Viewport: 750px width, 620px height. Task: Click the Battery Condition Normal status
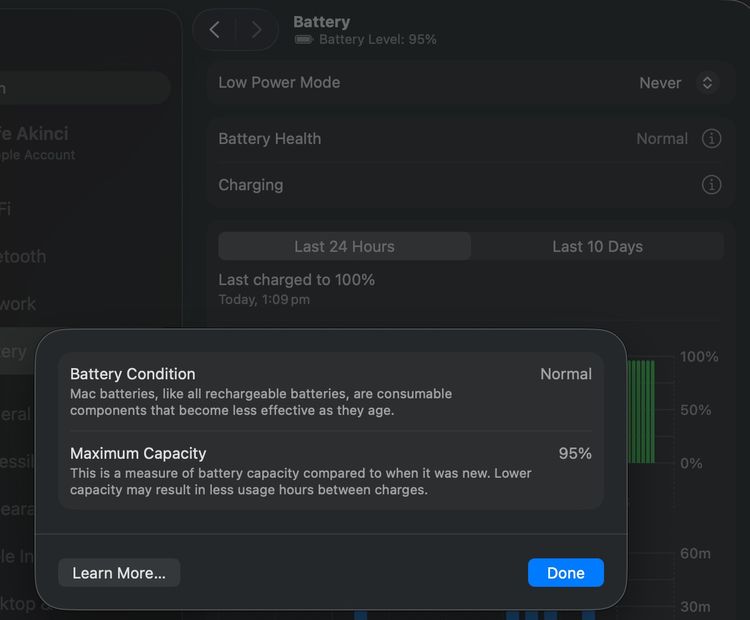pos(566,374)
